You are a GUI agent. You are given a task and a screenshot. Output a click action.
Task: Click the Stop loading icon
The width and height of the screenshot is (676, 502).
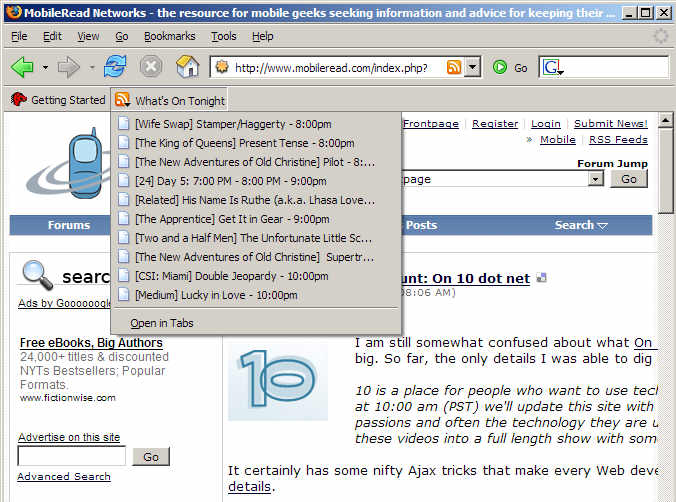(151, 67)
